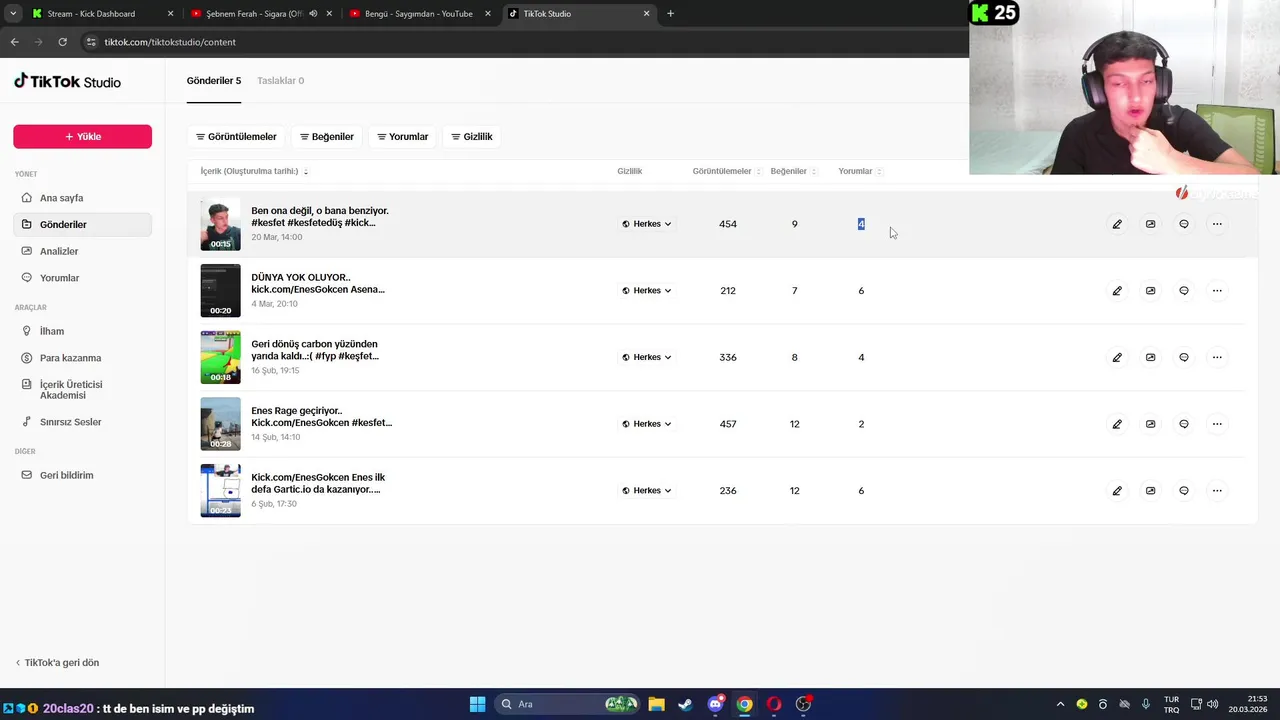Edit the "Ben ona değil" post via pencil icon
This screenshot has width=1280, height=720.
point(1117,224)
